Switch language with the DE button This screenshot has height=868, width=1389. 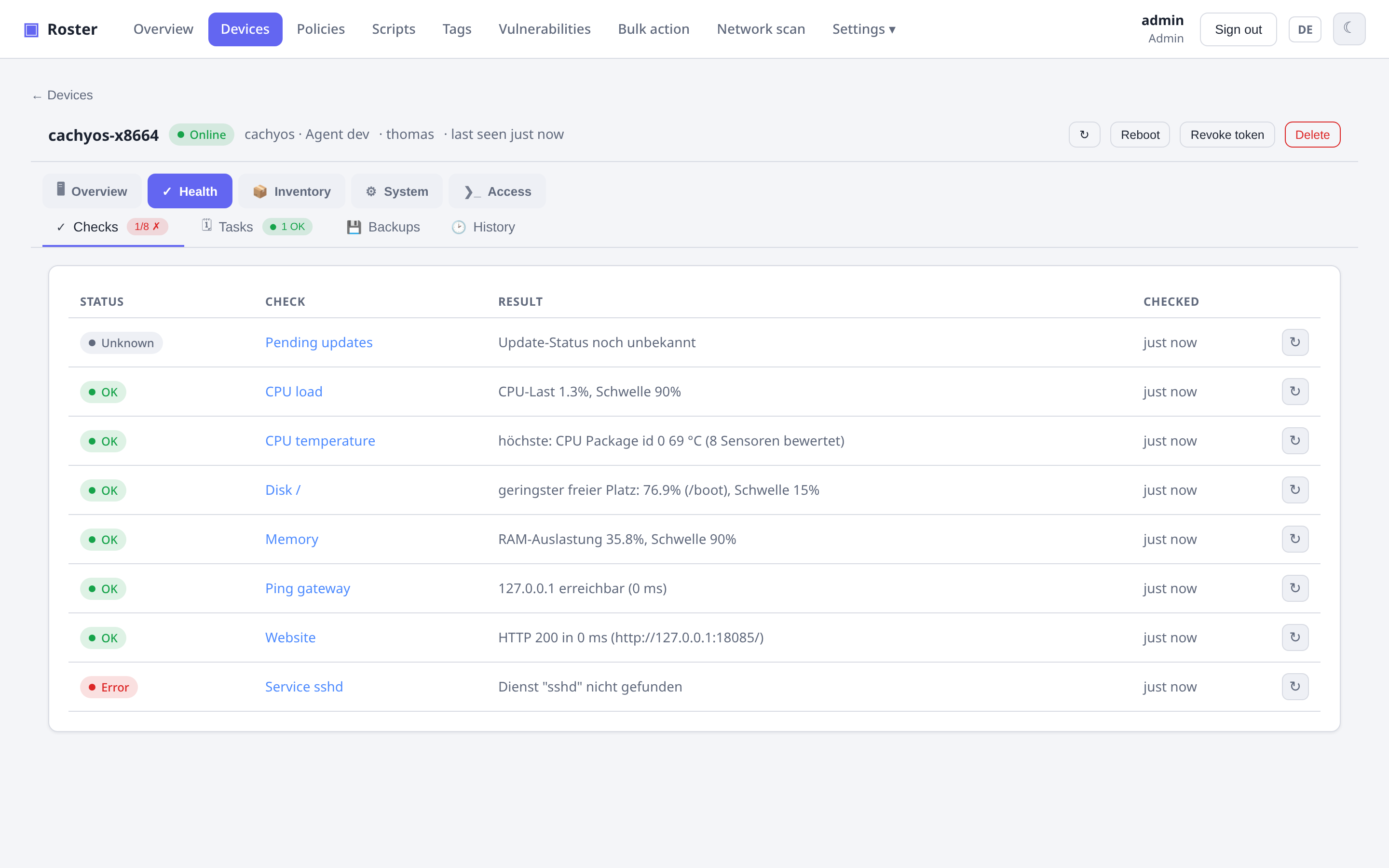point(1305,29)
